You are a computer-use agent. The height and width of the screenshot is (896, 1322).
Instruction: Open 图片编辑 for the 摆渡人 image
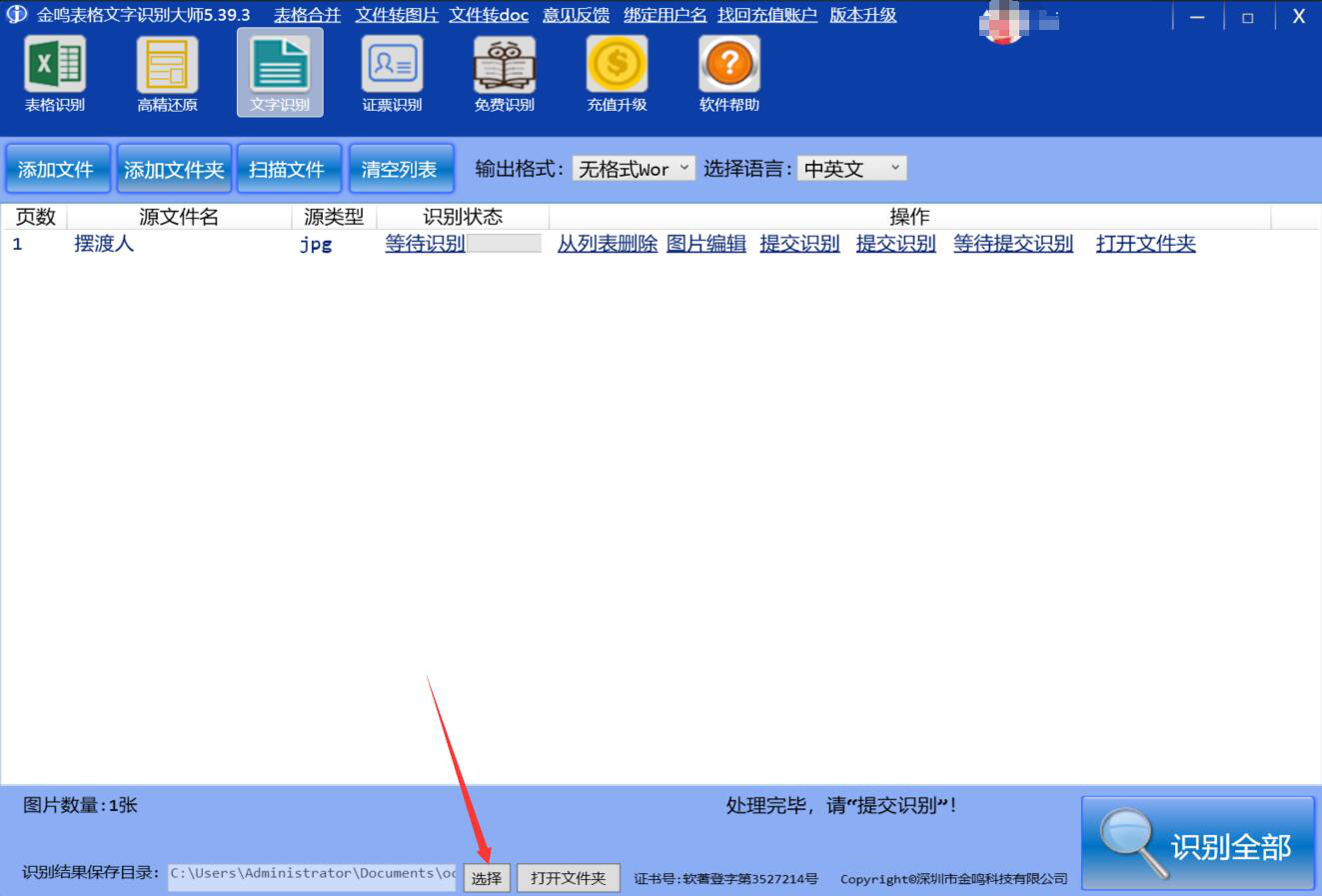click(707, 243)
